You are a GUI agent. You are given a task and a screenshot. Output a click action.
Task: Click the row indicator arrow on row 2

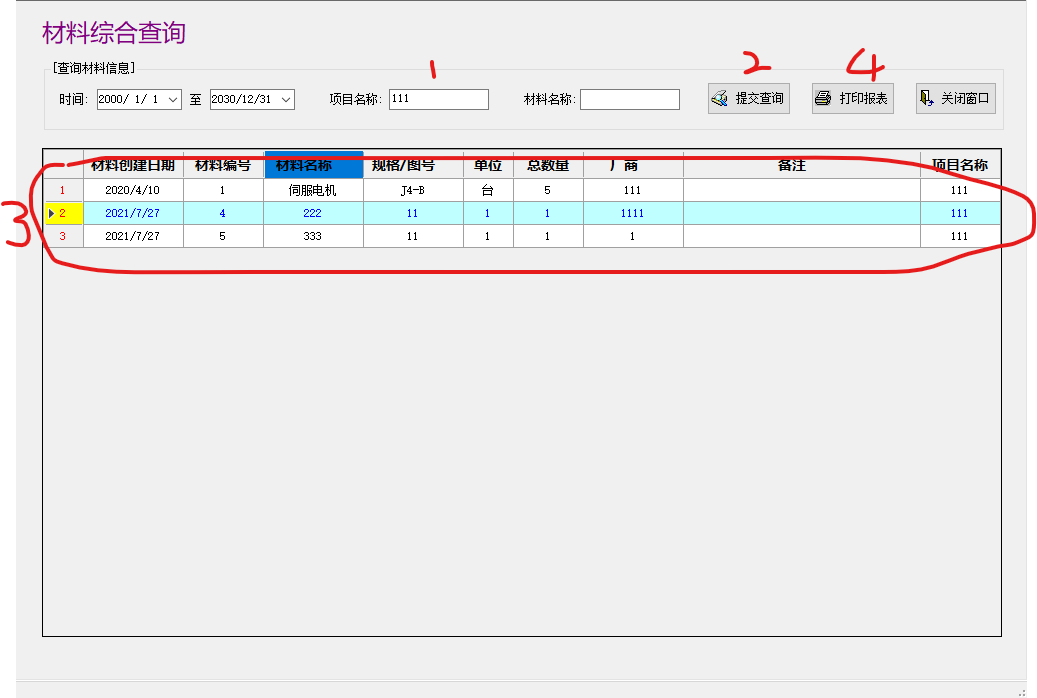[51, 213]
